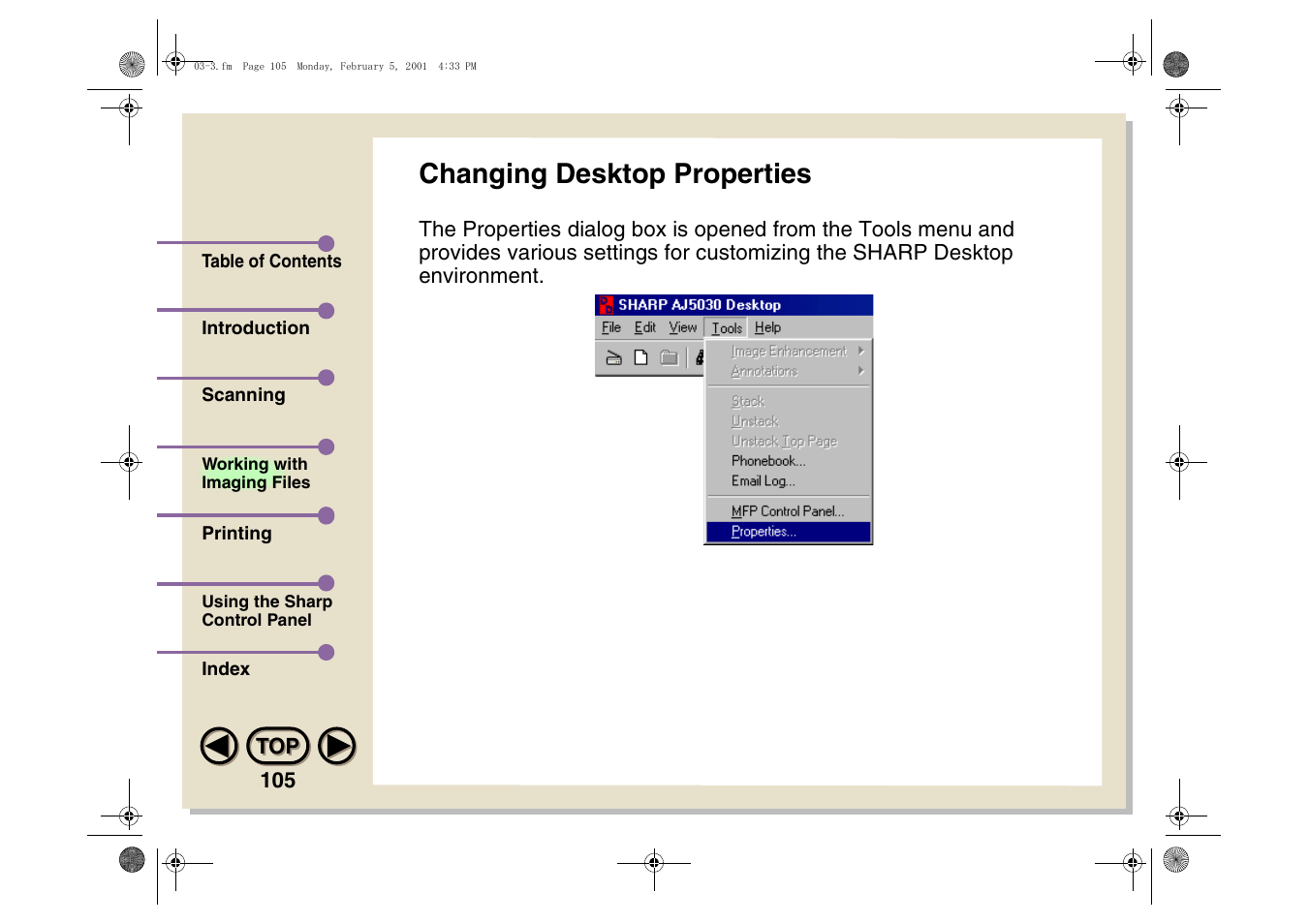The height and width of the screenshot is (924, 1309).
Task: Expand the Annotations submenu arrow
Action: [860, 371]
